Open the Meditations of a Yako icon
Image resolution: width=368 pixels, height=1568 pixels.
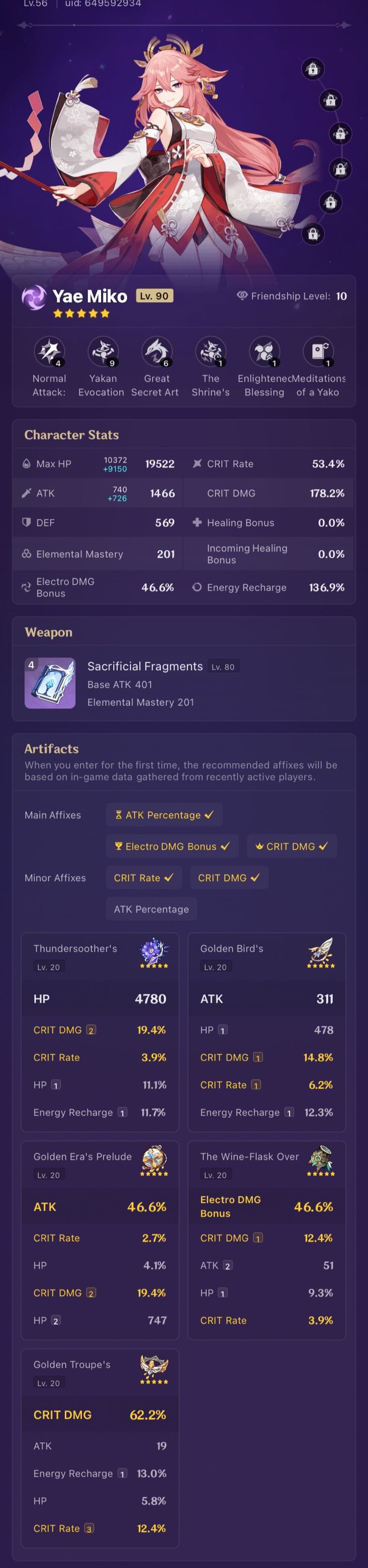[318, 352]
